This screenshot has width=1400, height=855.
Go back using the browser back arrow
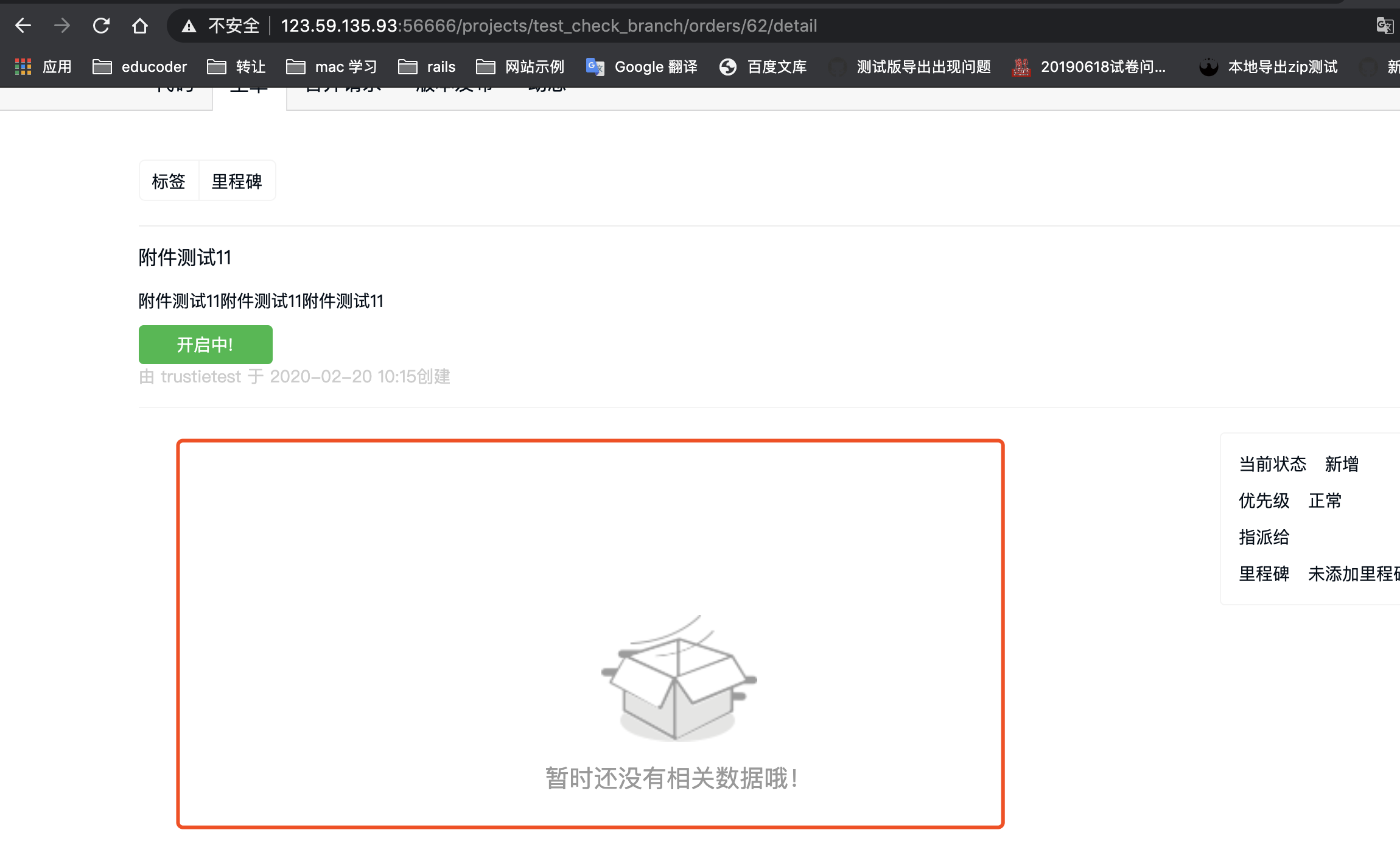[x=23, y=26]
